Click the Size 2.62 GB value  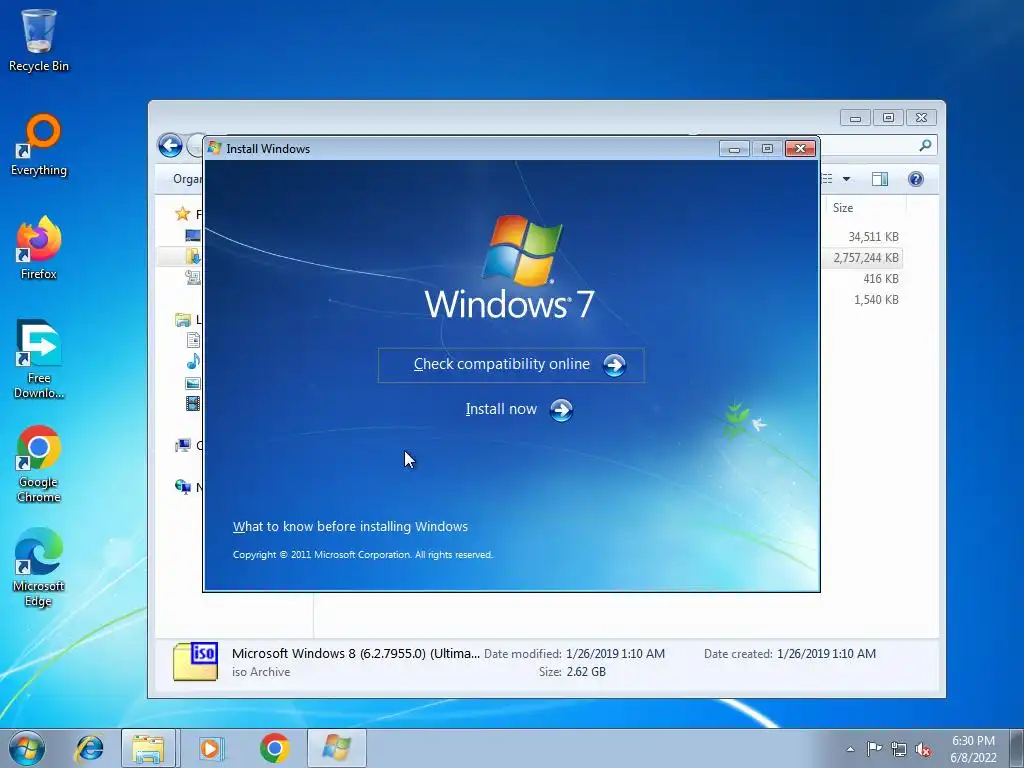point(586,671)
